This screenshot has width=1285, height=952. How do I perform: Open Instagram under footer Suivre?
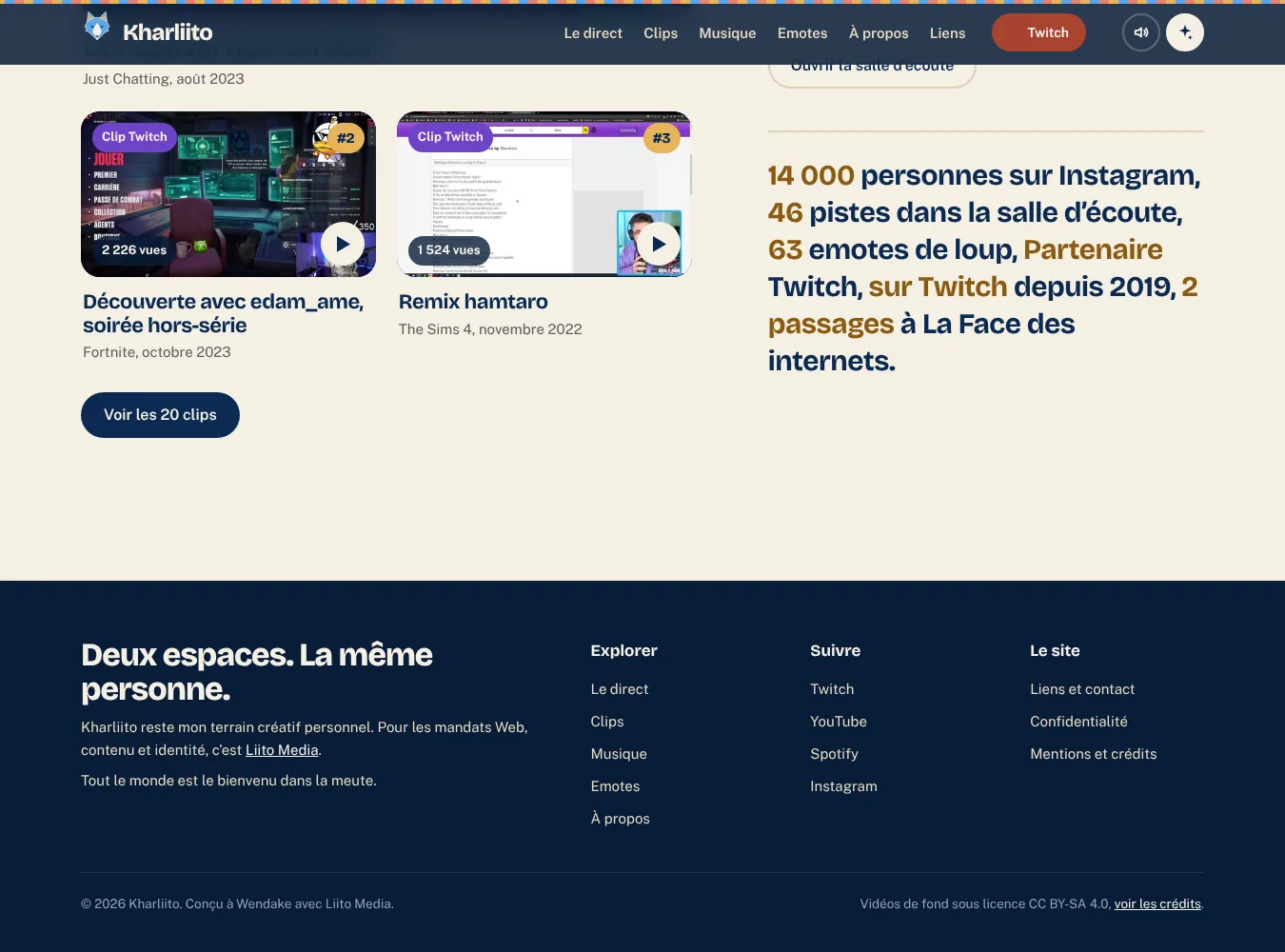843,786
